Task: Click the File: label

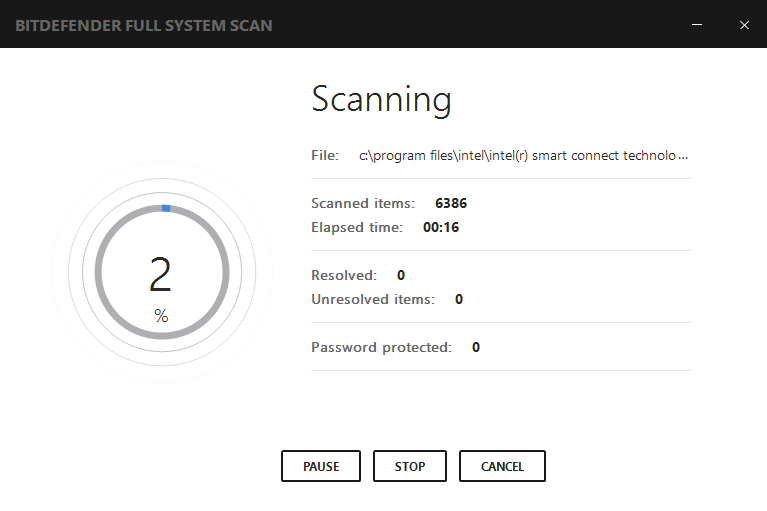Action: 325,156
